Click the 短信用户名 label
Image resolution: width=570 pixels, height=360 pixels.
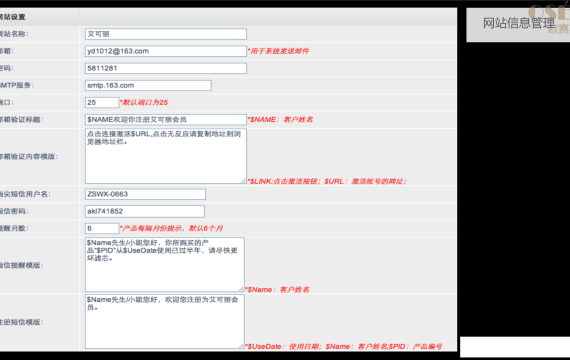click(x=25, y=194)
